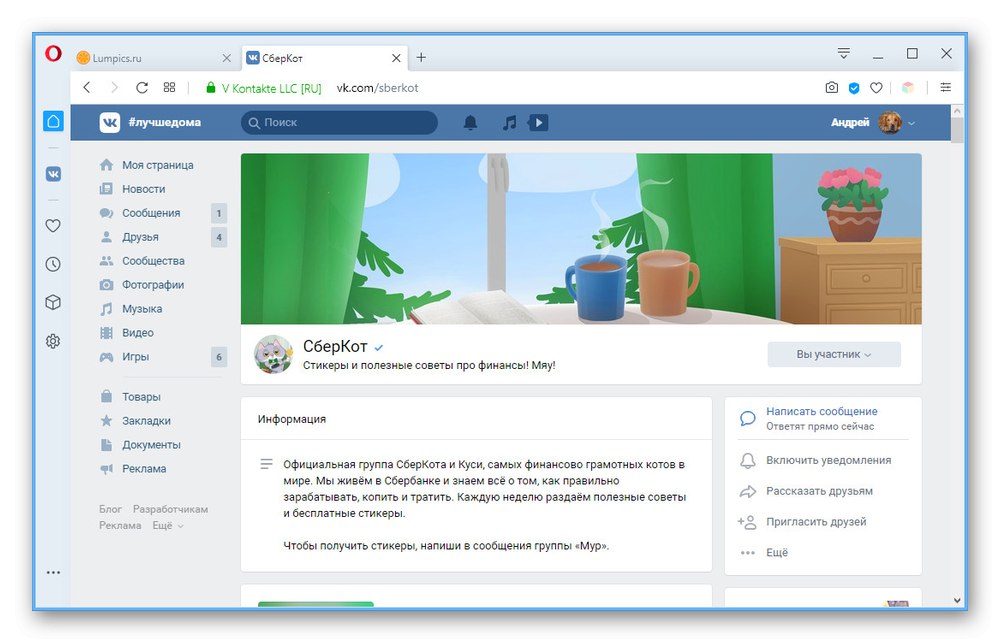Open Speed Dial grid icon
The width and height of the screenshot is (1000, 643).
click(169, 87)
